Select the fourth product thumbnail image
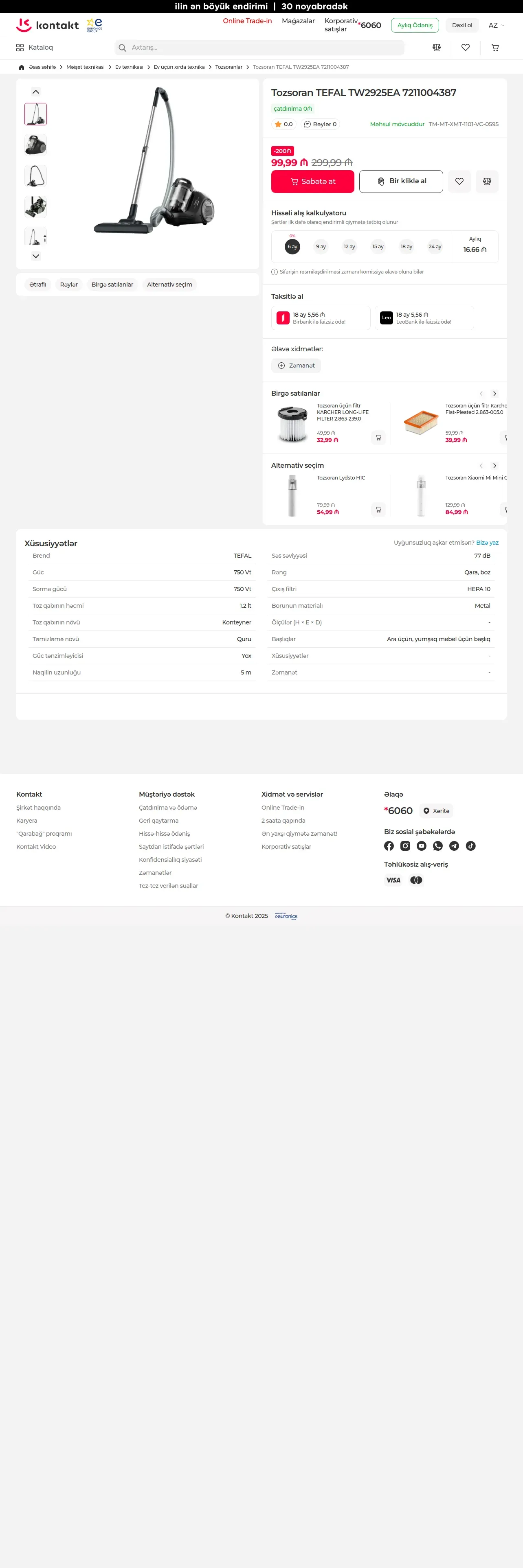Screen dimensions: 523x1568 click(36, 207)
